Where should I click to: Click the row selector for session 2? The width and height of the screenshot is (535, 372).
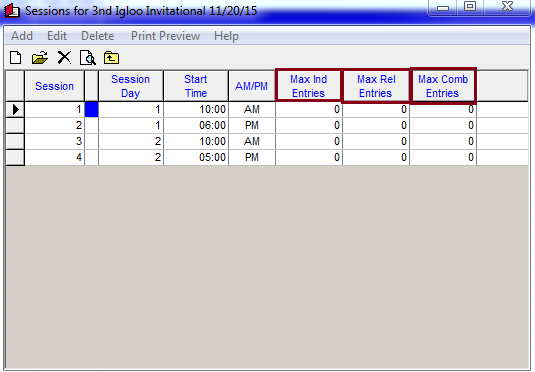click(x=15, y=126)
